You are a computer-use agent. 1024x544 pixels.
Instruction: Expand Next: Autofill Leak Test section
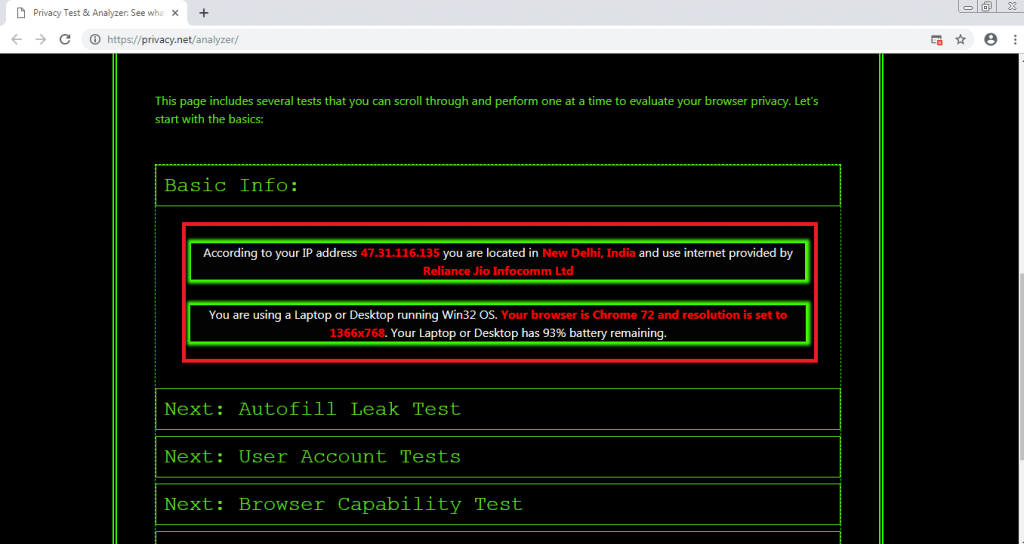click(498, 409)
